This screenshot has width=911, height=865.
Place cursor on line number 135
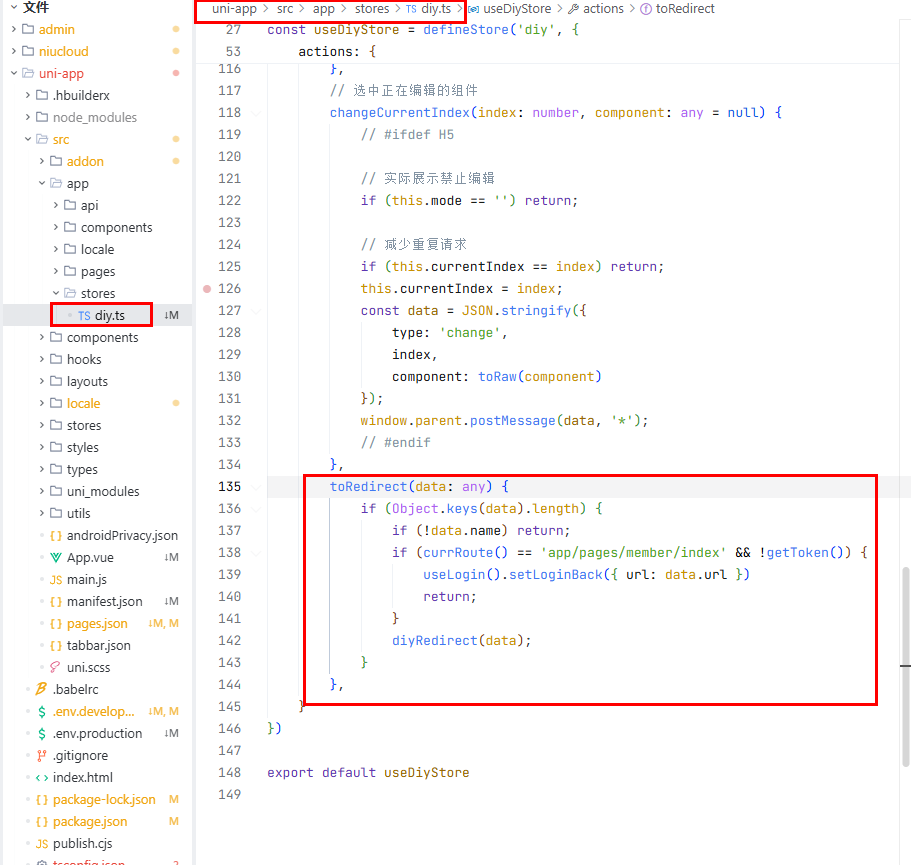click(229, 486)
